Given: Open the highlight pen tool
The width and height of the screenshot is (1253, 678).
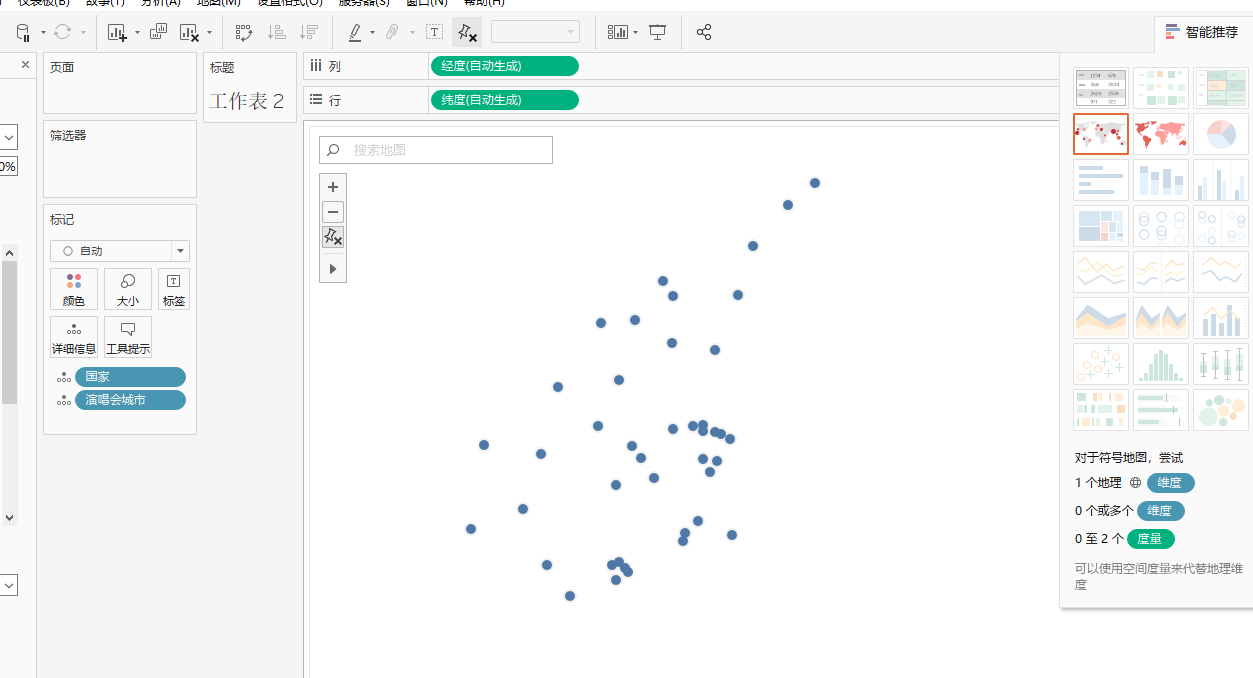Looking at the screenshot, I should [355, 32].
